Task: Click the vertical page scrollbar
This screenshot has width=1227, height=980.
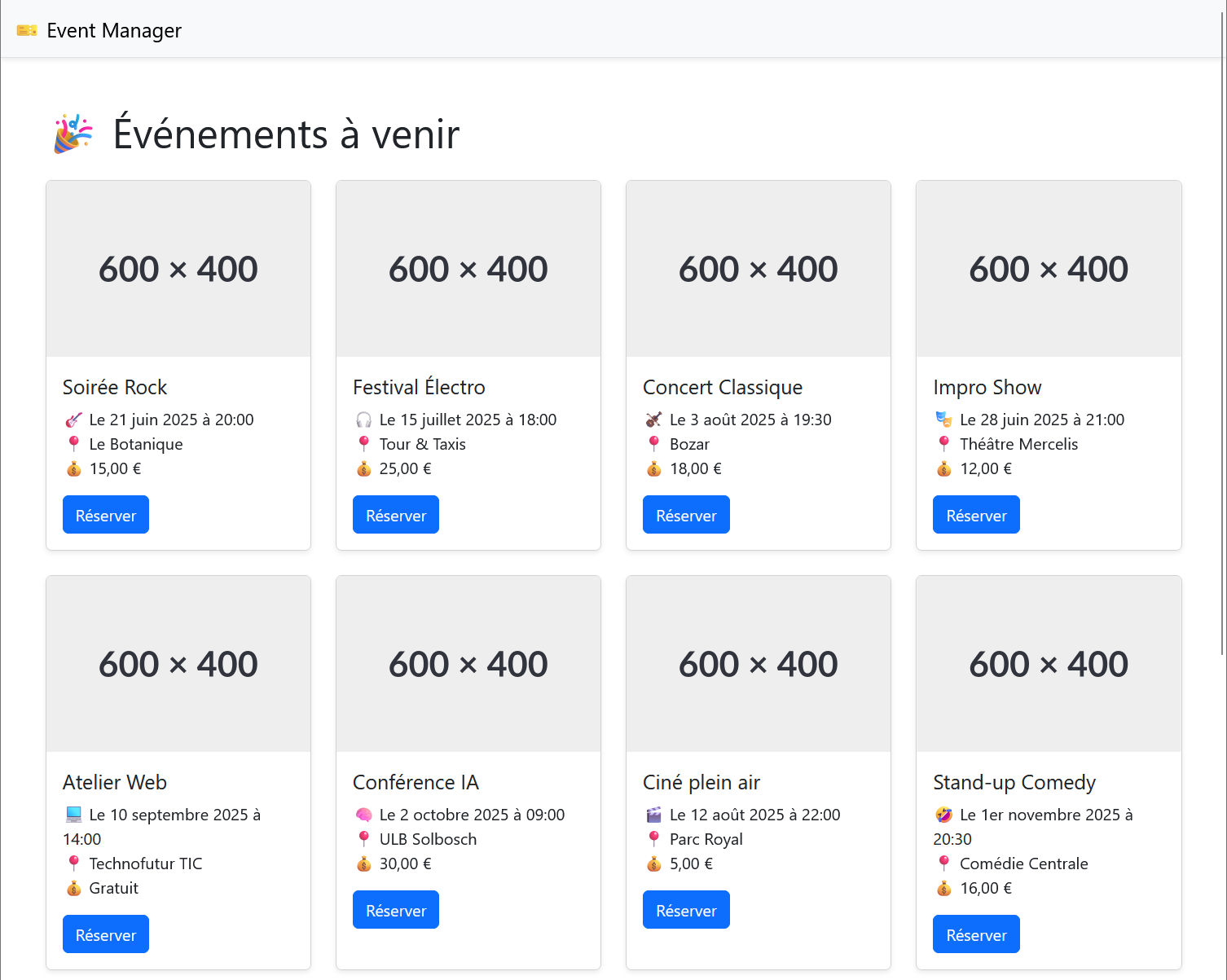Action: click(1222, 326)
